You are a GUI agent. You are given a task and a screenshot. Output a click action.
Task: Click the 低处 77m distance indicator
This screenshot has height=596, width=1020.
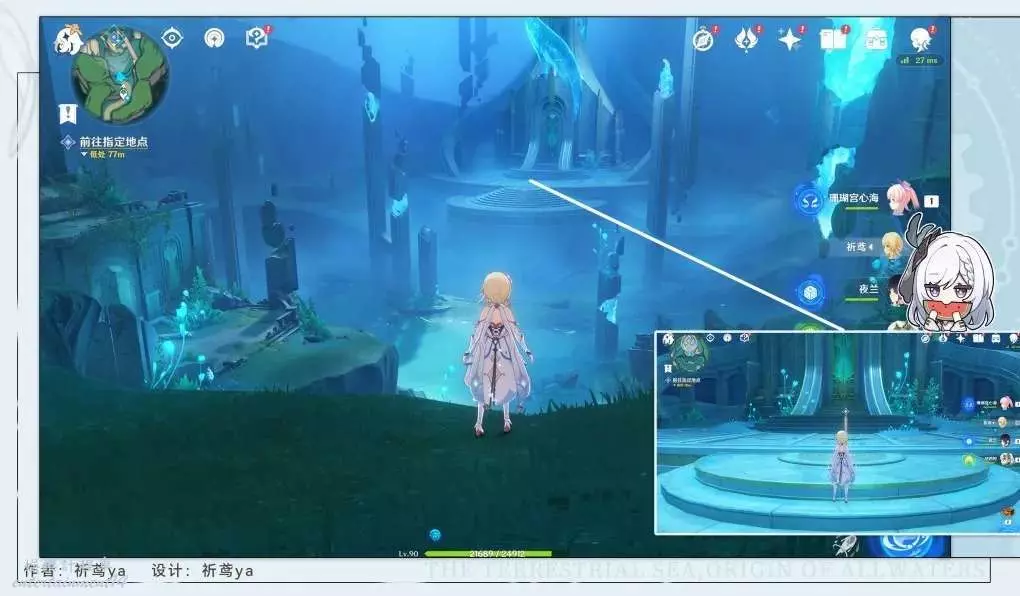pos(104,155)
